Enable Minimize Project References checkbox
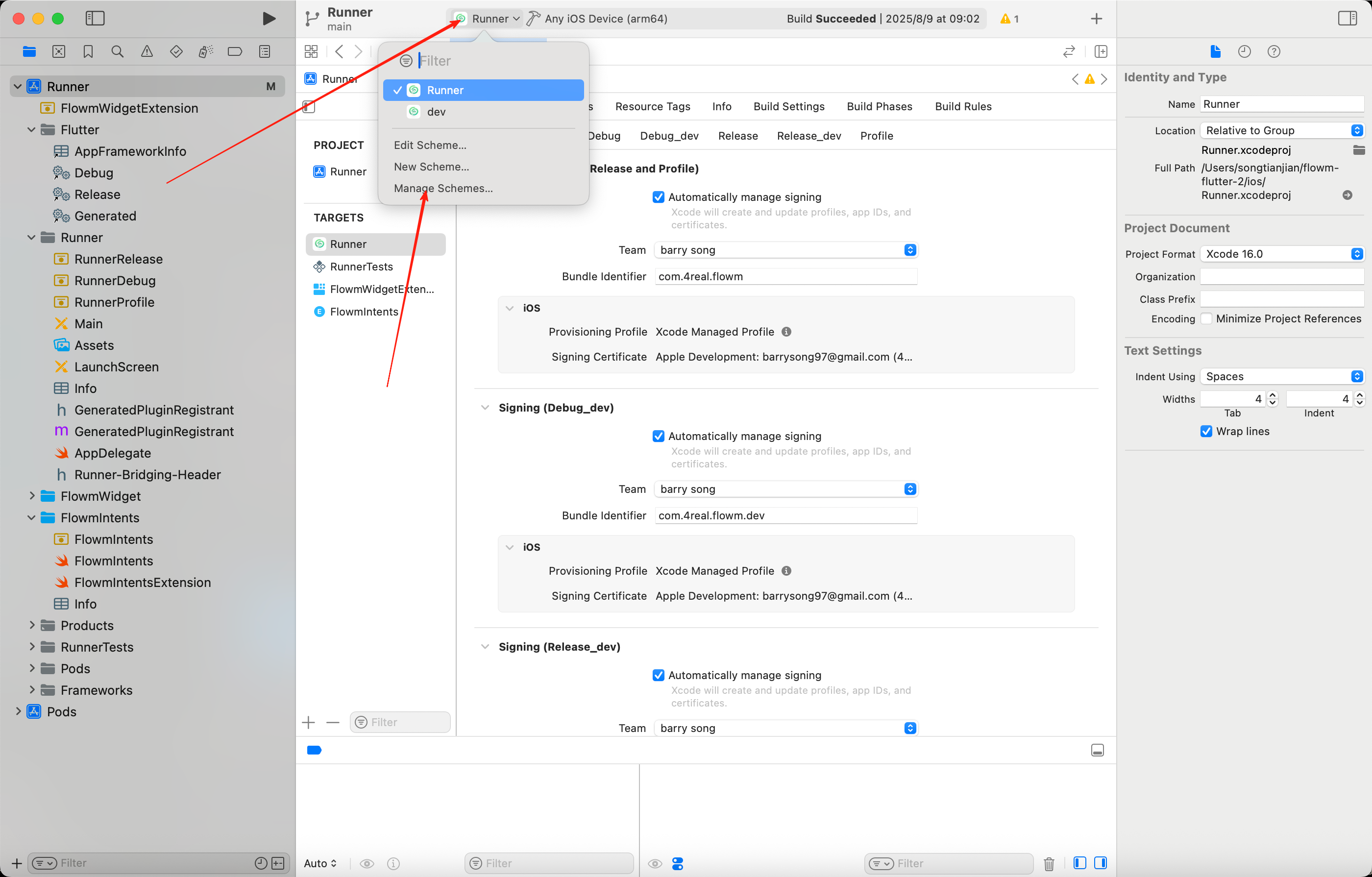The image size is (1372, 877). [x=1206, y=318]
